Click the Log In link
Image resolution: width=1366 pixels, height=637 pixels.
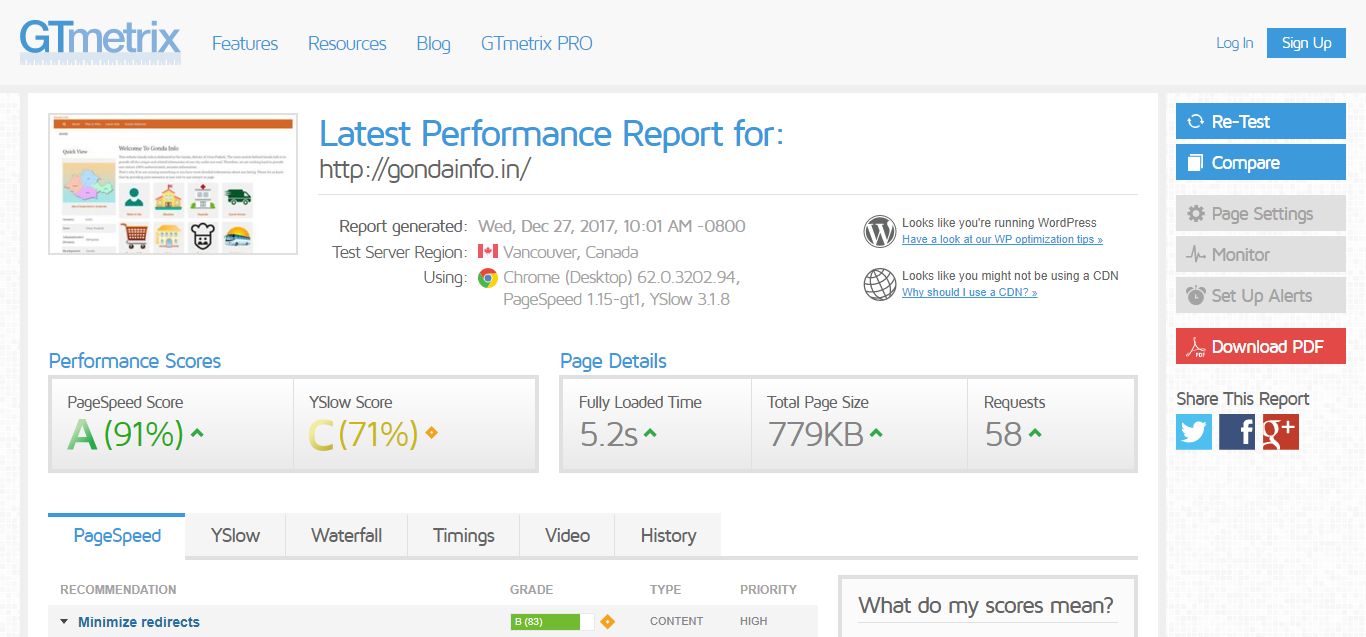point(1234,43)
